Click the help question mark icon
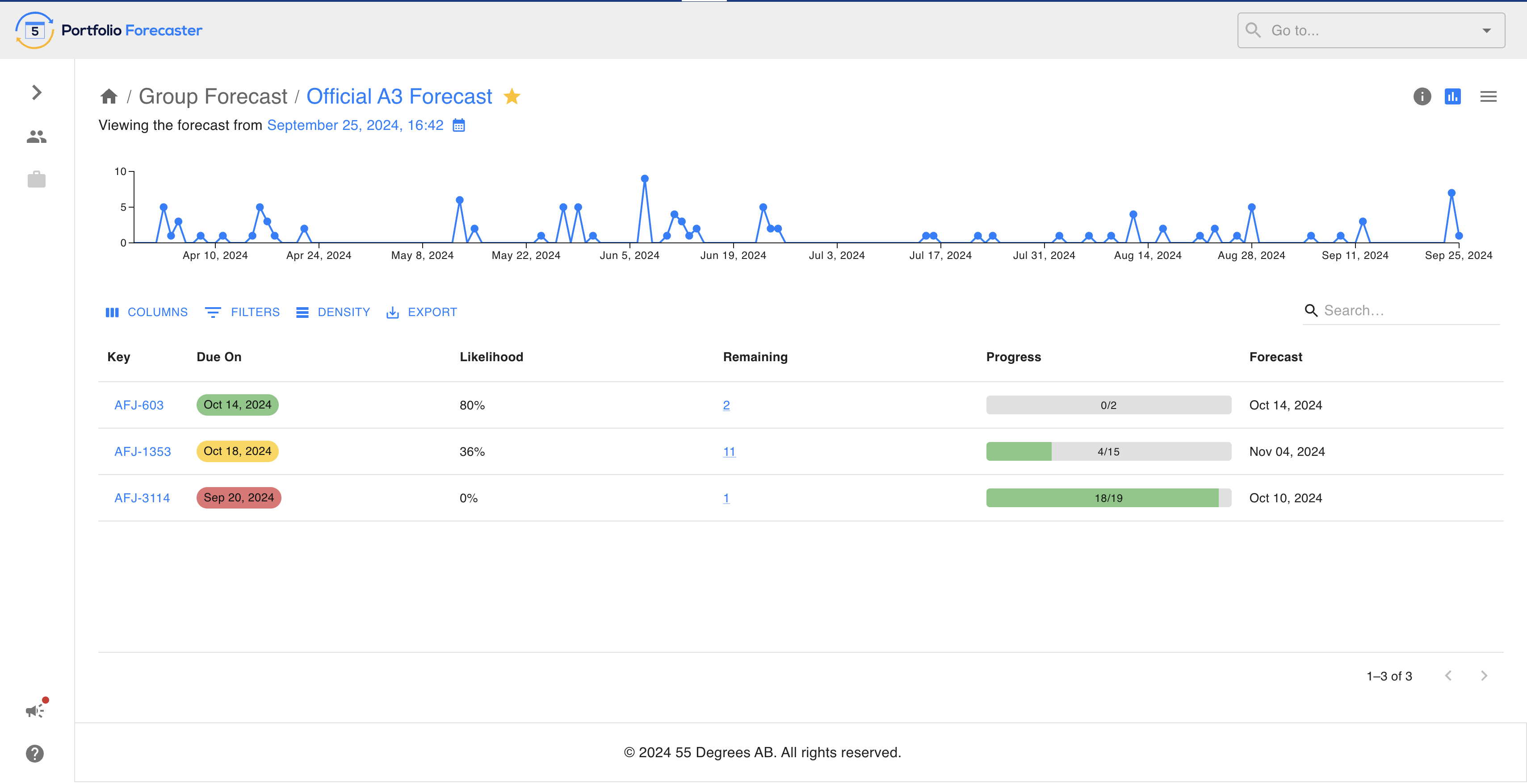The height and width of the screenshot is (784, 1527). pyautogui.click(x=35, y=754)
